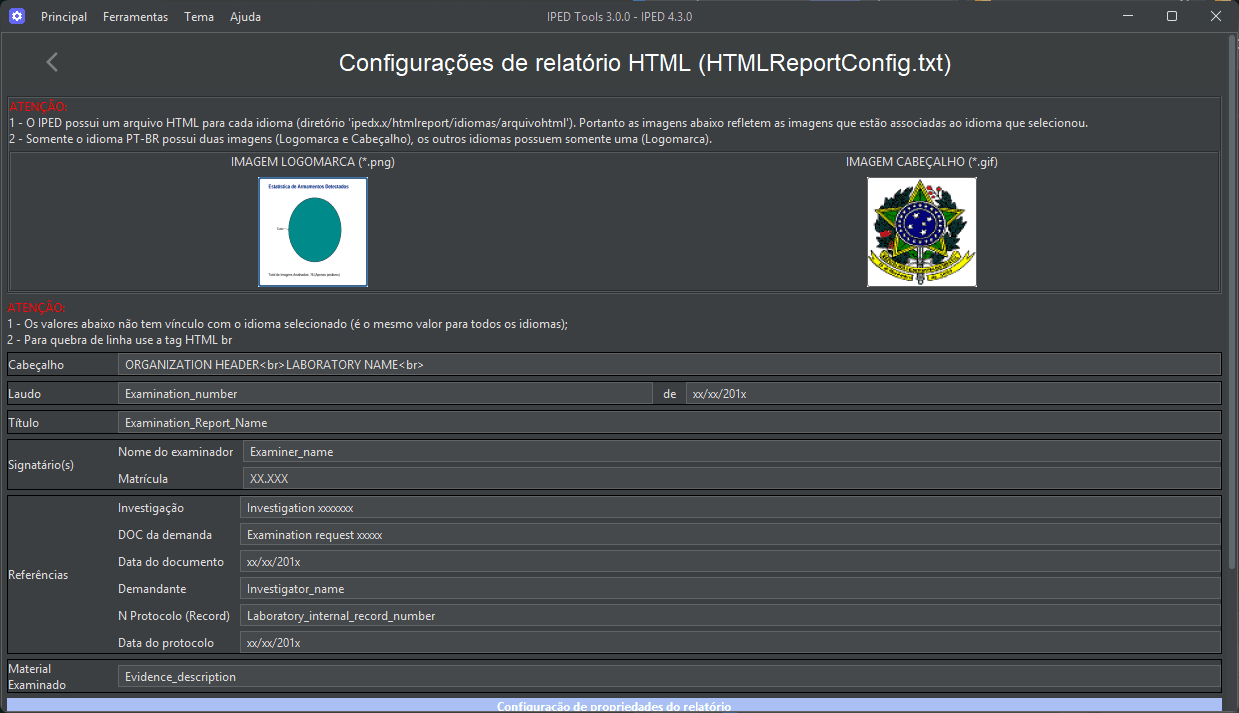Click the IPED Tools gear icon

click(16, 16)
